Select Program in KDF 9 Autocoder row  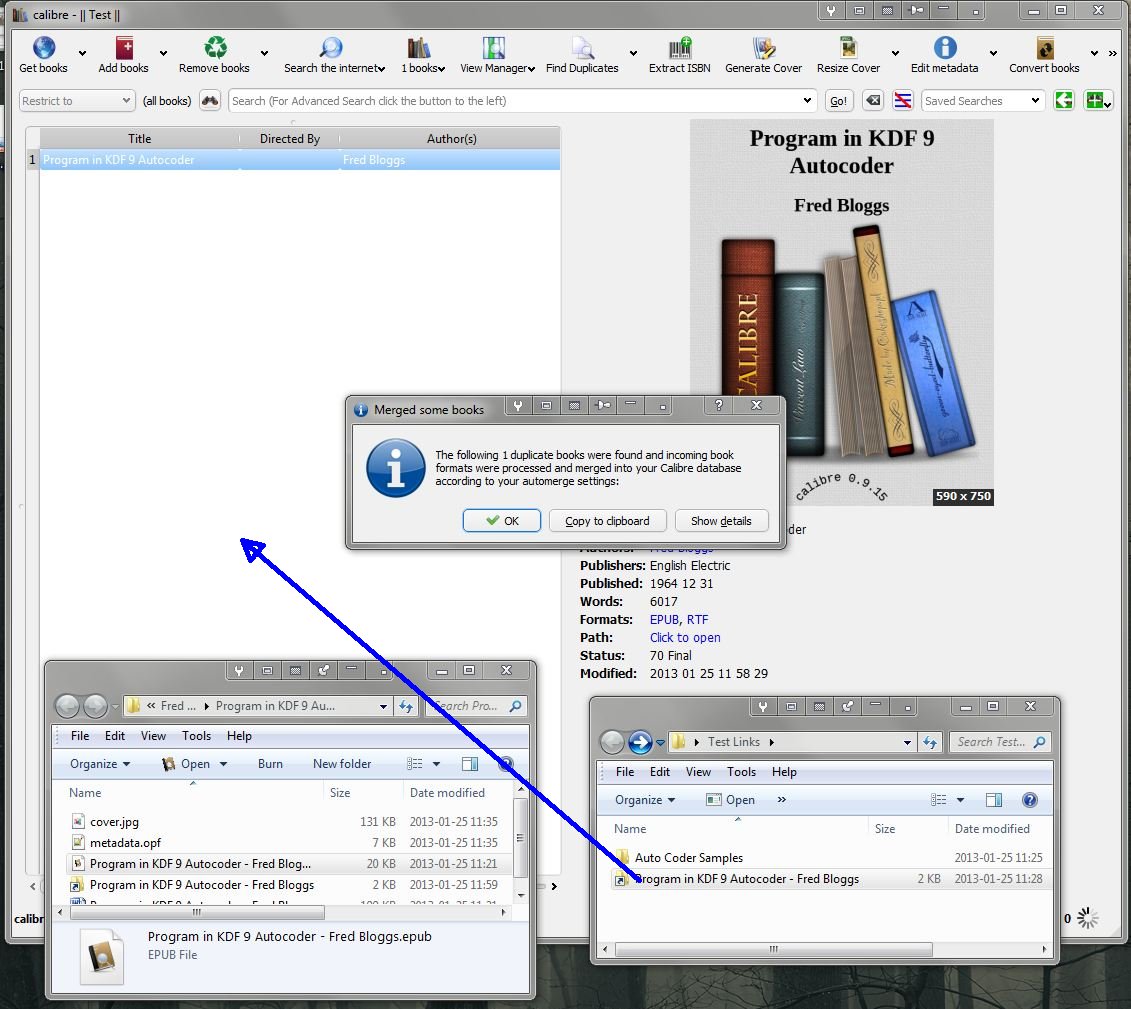tap(300, 160)
